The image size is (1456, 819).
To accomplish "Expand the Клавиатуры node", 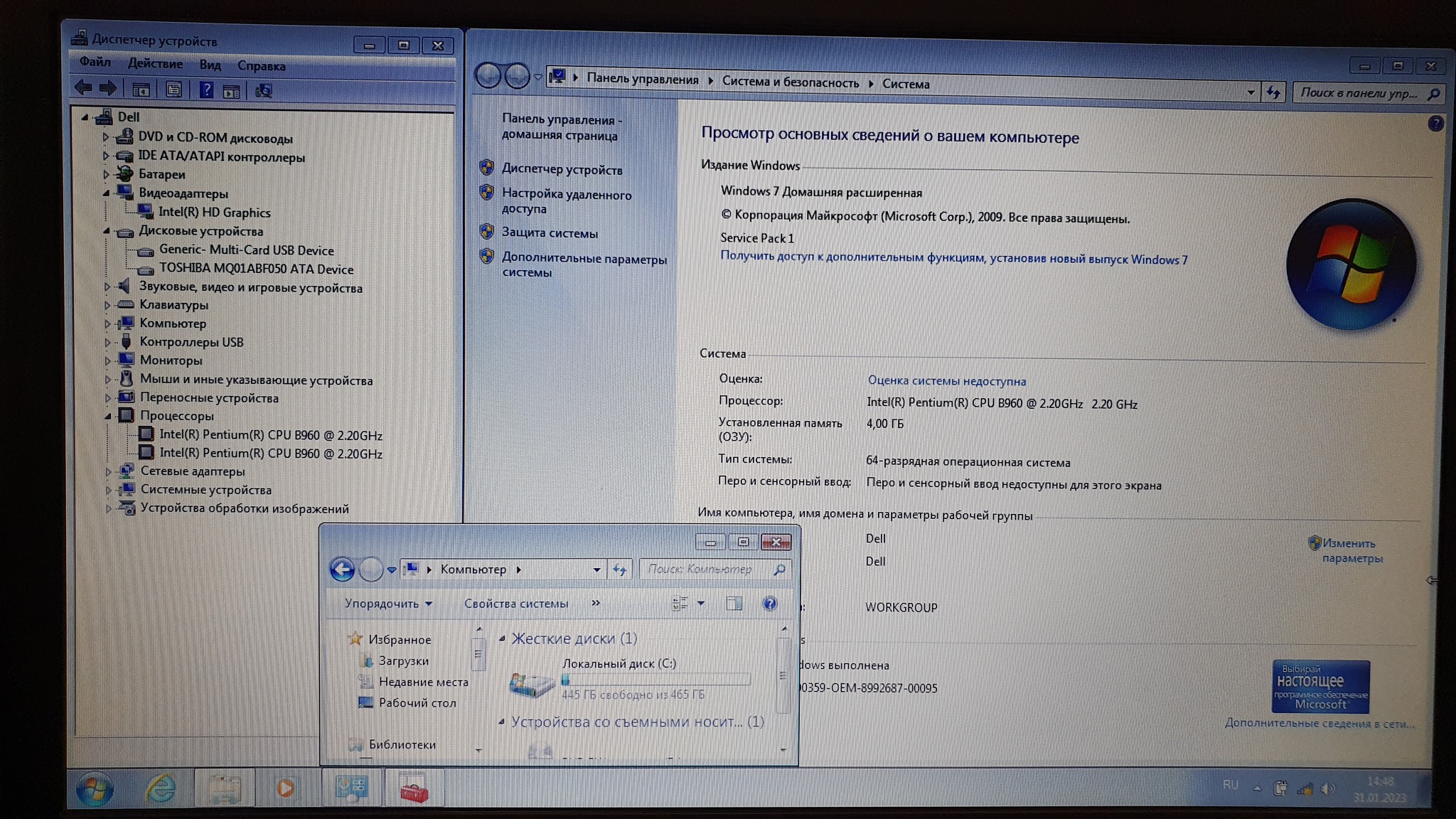I will (107, 305).
